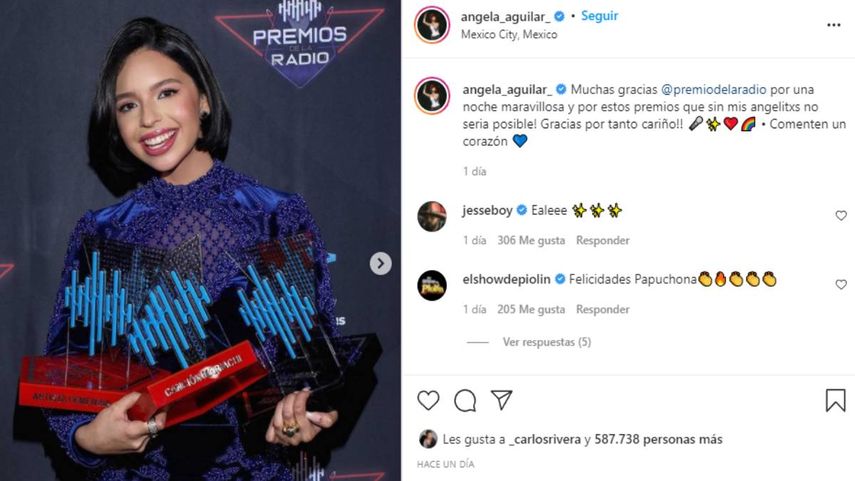
Task: View 306 Me gusta on jesseboy's comment
Action: coord(531,240)
